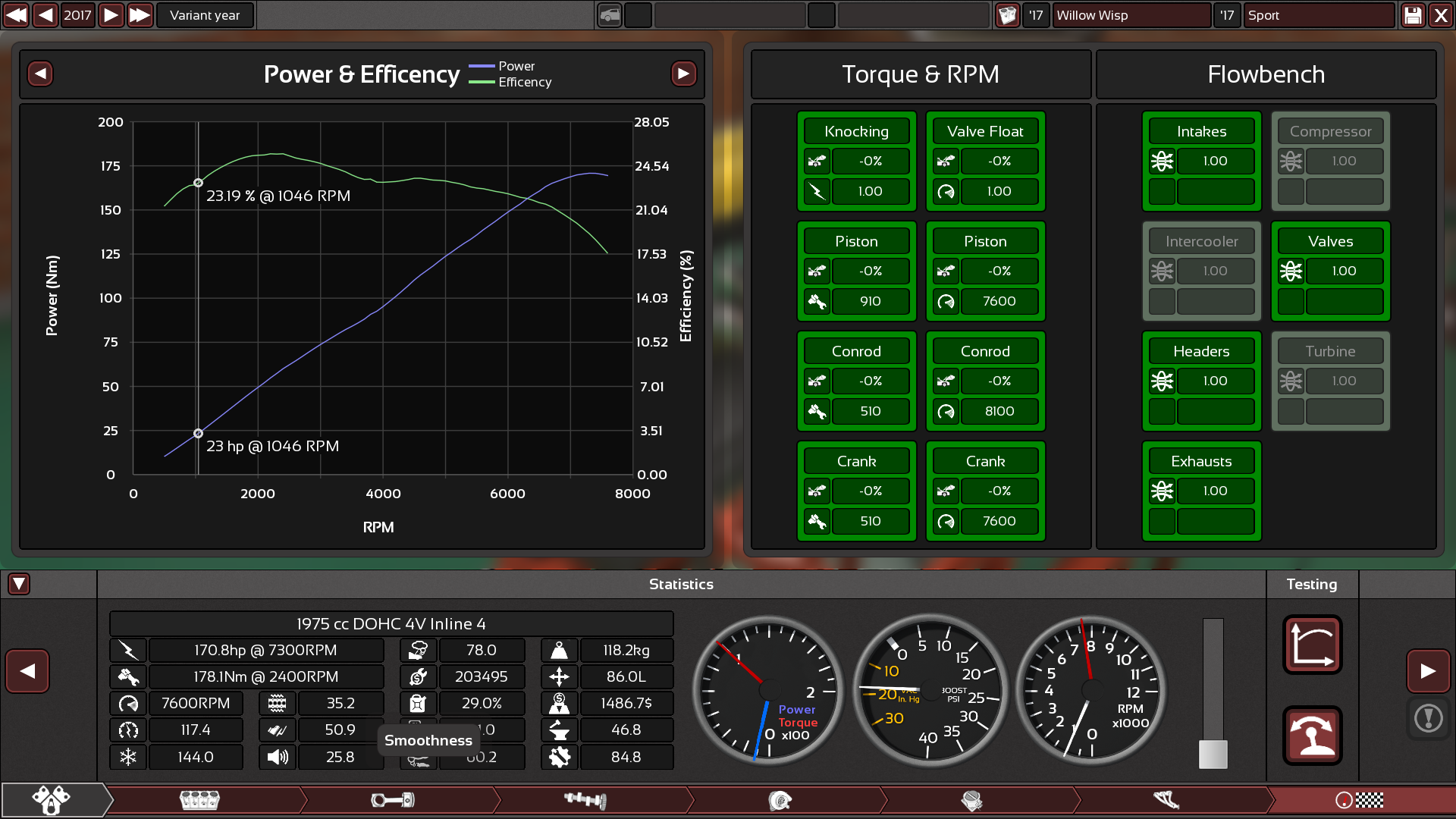
Task: Click the camshaft valvetrain tab icon
Action: pyautogui.click(x=585, y=800)
